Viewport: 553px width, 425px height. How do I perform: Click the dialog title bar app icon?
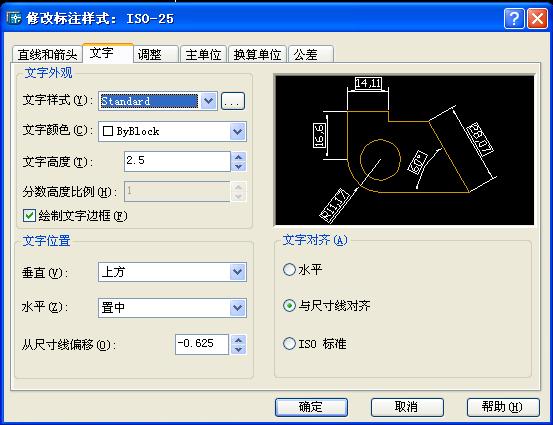[14, 18]
